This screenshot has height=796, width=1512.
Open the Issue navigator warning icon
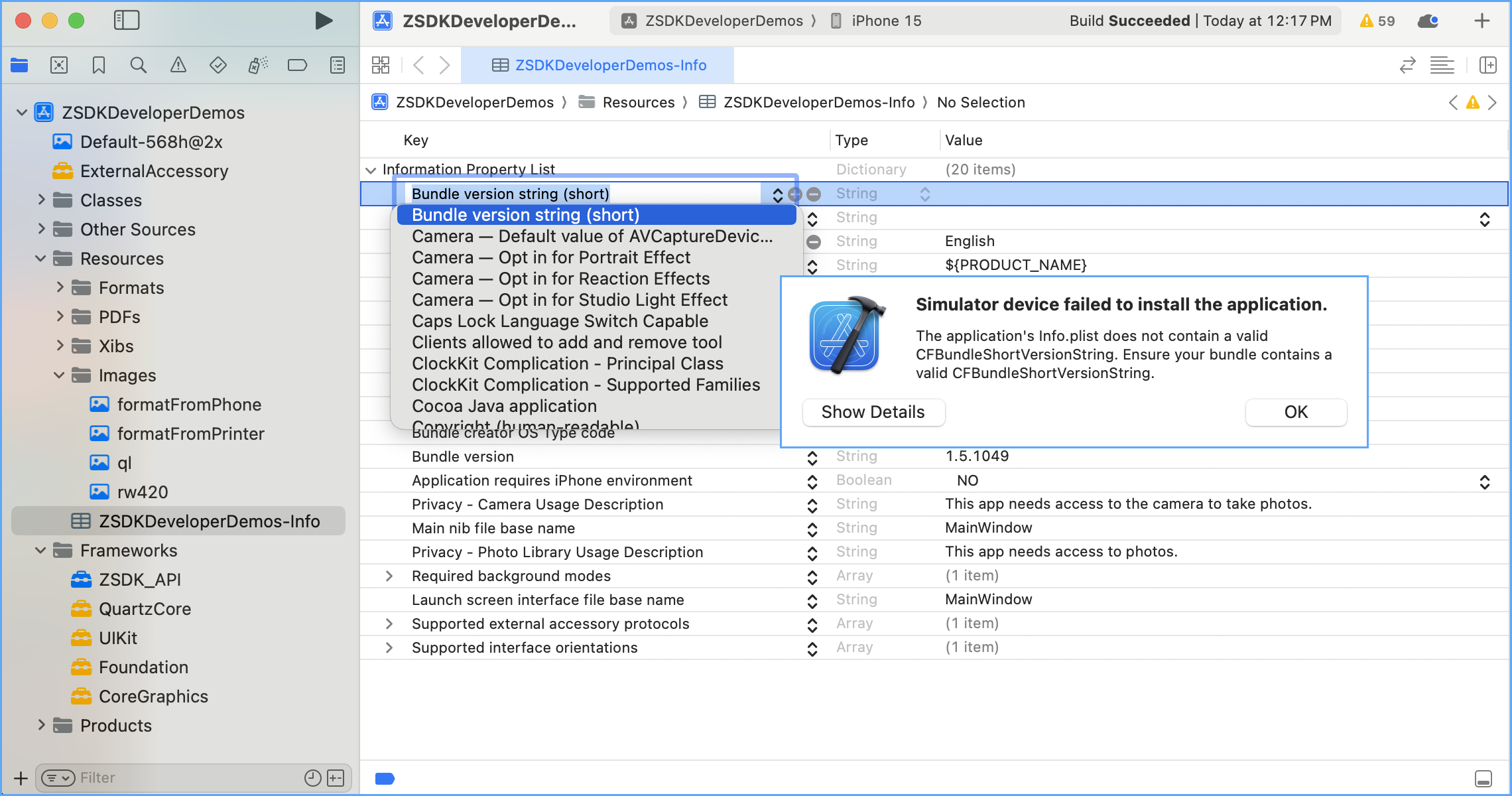click(178, 65)
